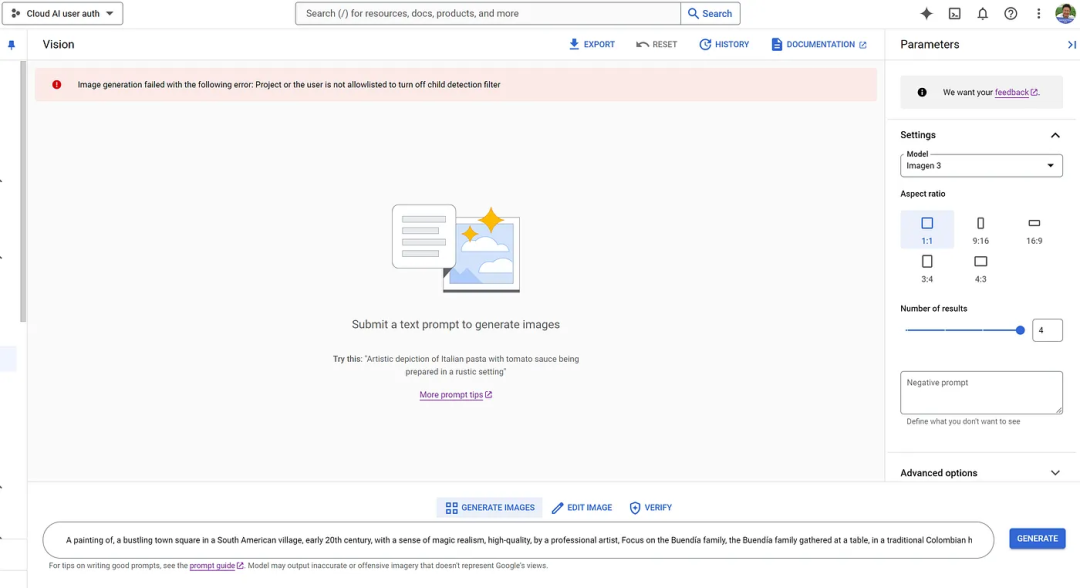The height and width of the screenshot is (588, 1080).
Task: Select the 16:9 aspect ratio
Action: coord(1034,229)
